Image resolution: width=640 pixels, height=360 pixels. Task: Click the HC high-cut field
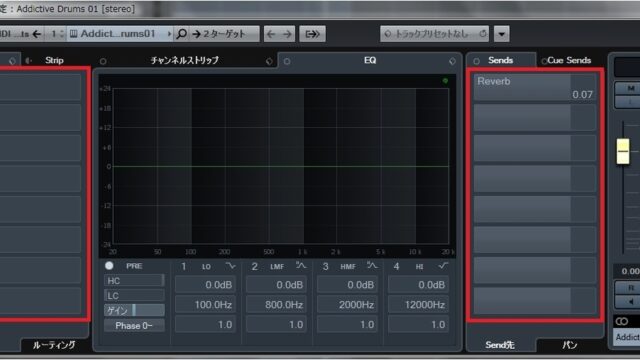pos(134,280)
